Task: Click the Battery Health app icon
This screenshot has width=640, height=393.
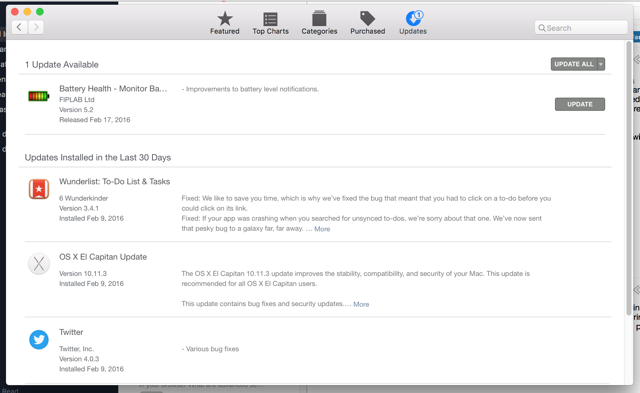Action: pyautogui.click(x=39, y=96)
